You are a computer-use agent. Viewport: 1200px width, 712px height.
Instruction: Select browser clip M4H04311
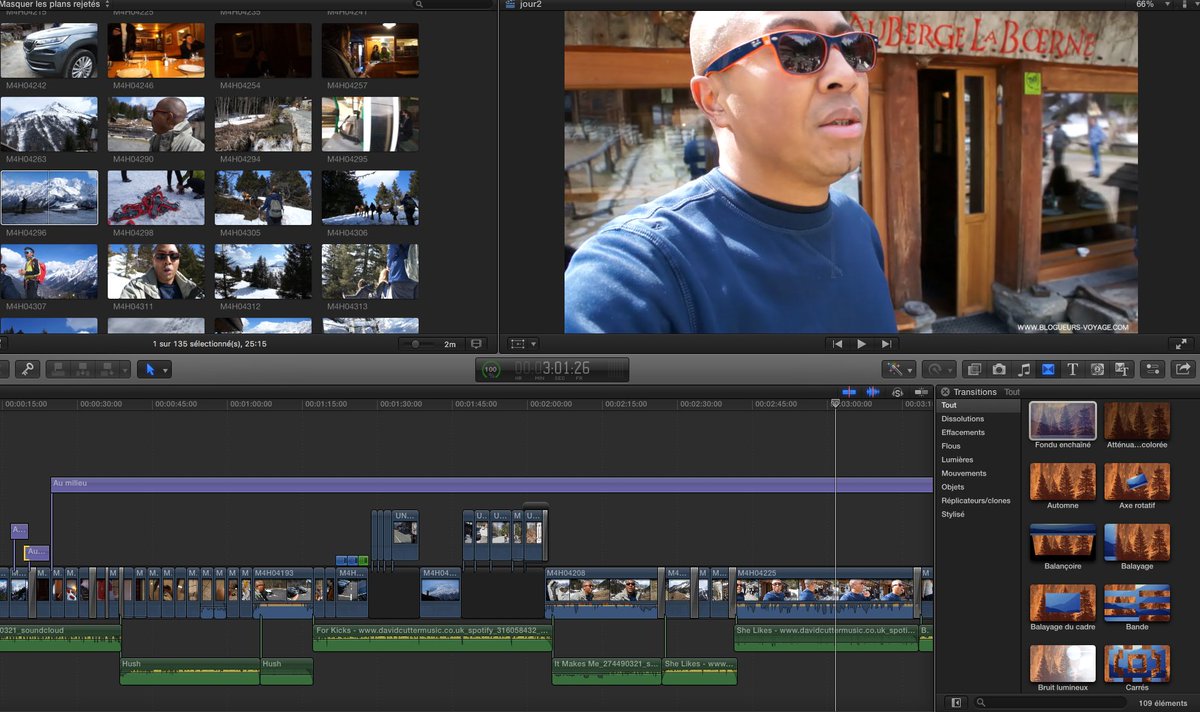(x=156, y=271)
